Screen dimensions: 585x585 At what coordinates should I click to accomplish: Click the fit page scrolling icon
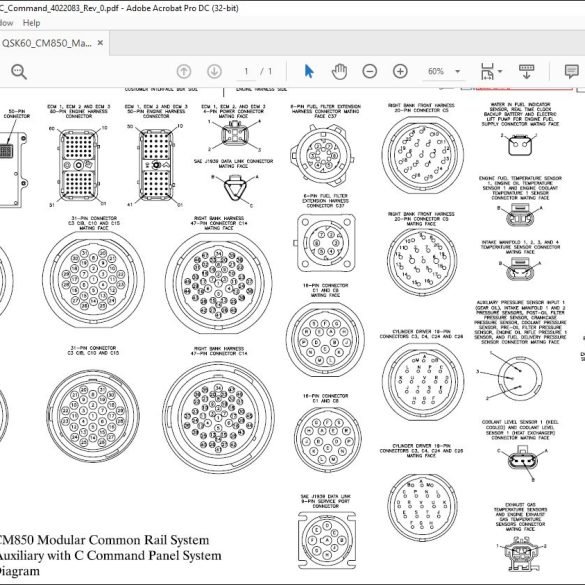click(x=487, y=71)
